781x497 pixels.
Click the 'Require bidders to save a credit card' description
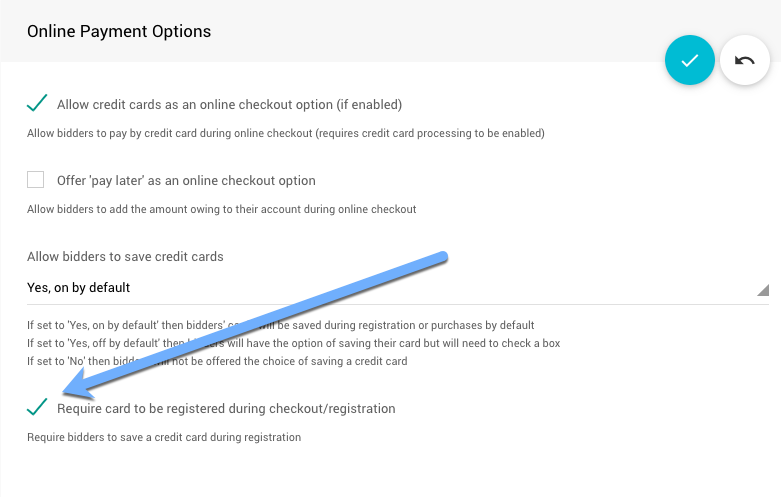[x=164, y=437]
